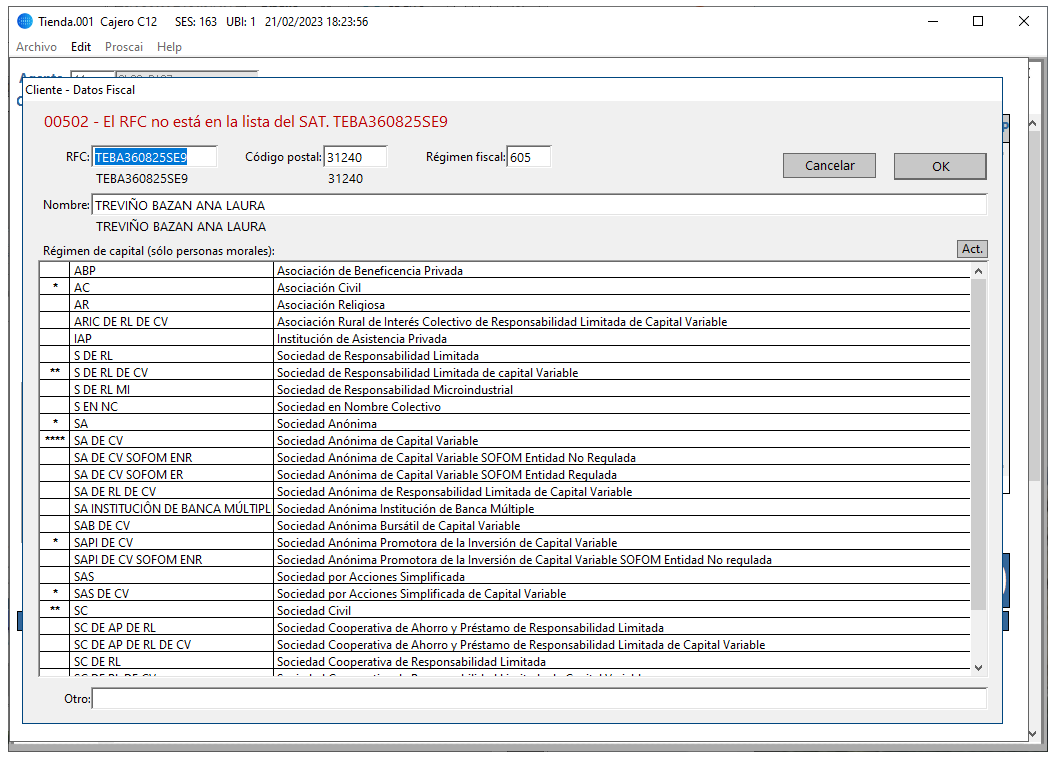Click the Act. update button
This screenshot has height=760, width=1053.
pyautogui.click(x=972, y=249)
